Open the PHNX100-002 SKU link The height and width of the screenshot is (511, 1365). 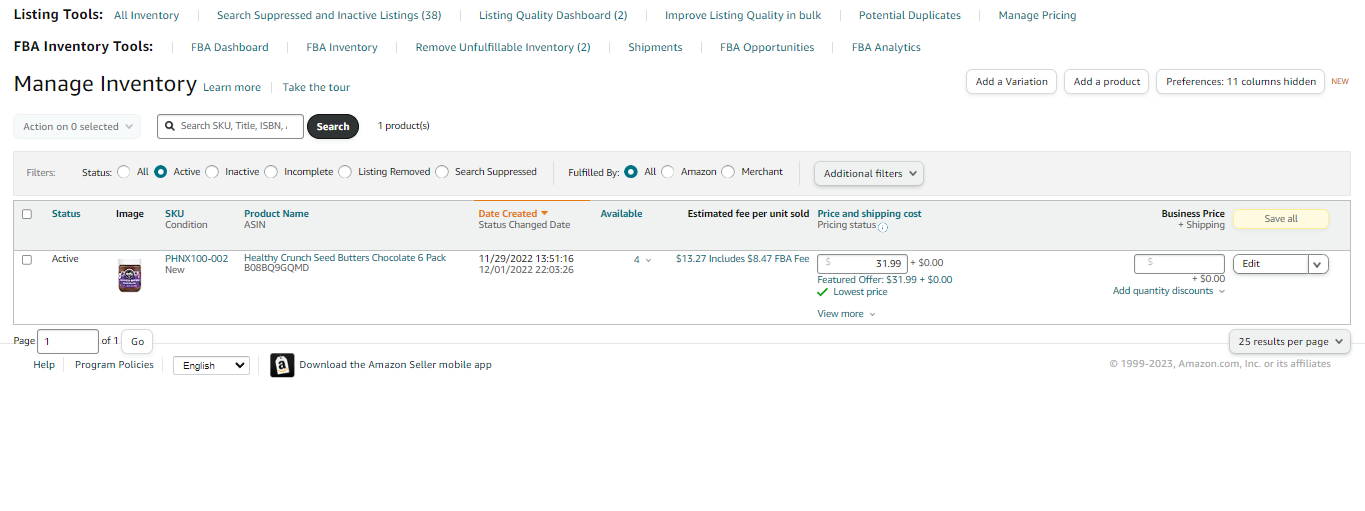[196, 259]
